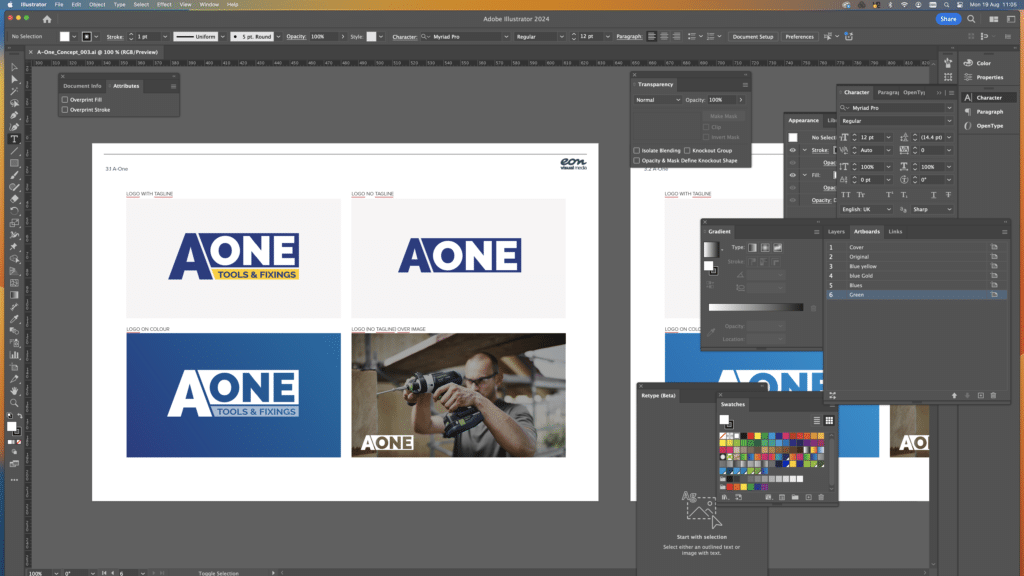Enable the Overprint Stroke checkbox
The height and width of the screenshot is (576, 1024).
pyautogui.click(x=65, y=110)
